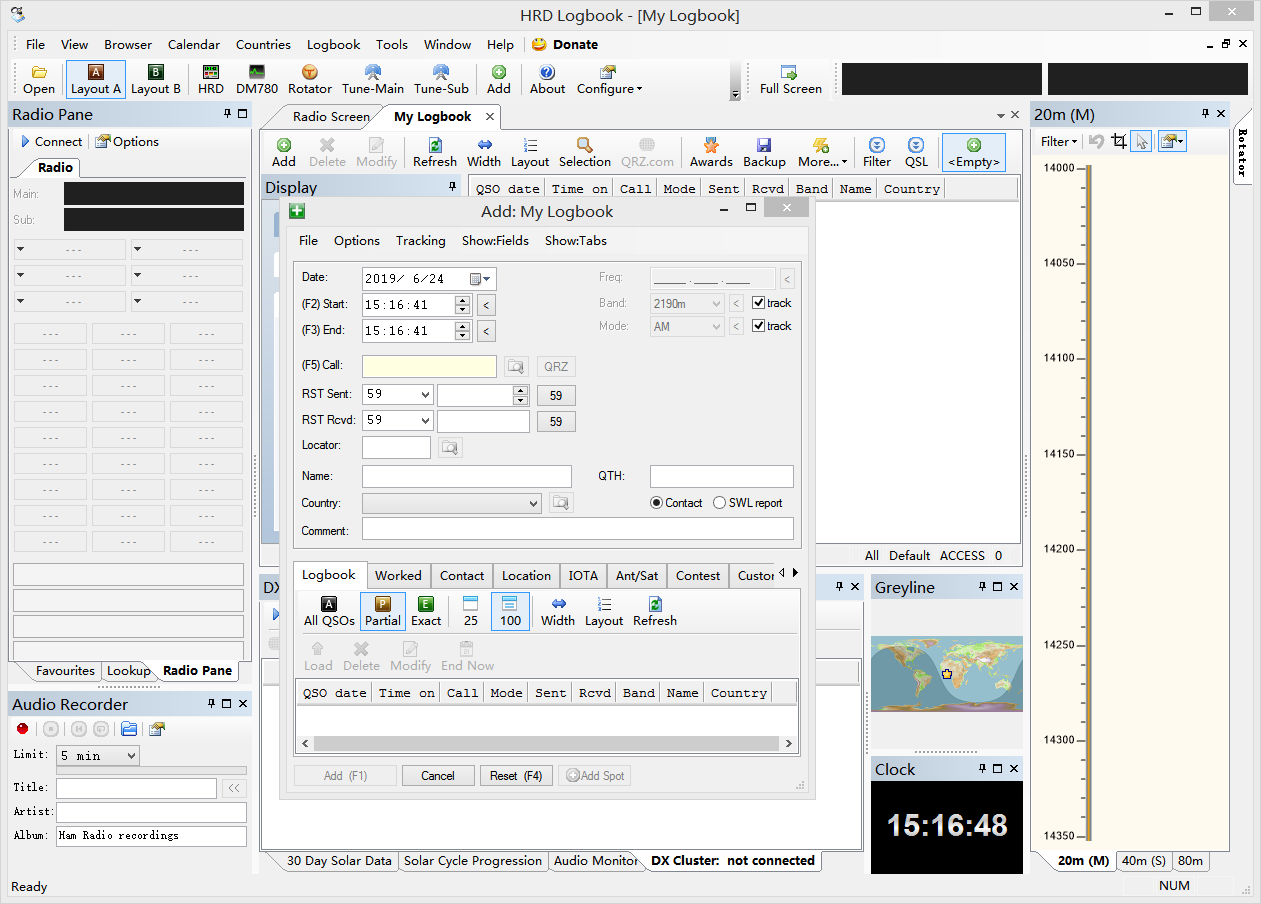Toggle the Mode track checkbox
Image resolution: width=1261 pixels, height=904 pixels.
coord(759,326)
